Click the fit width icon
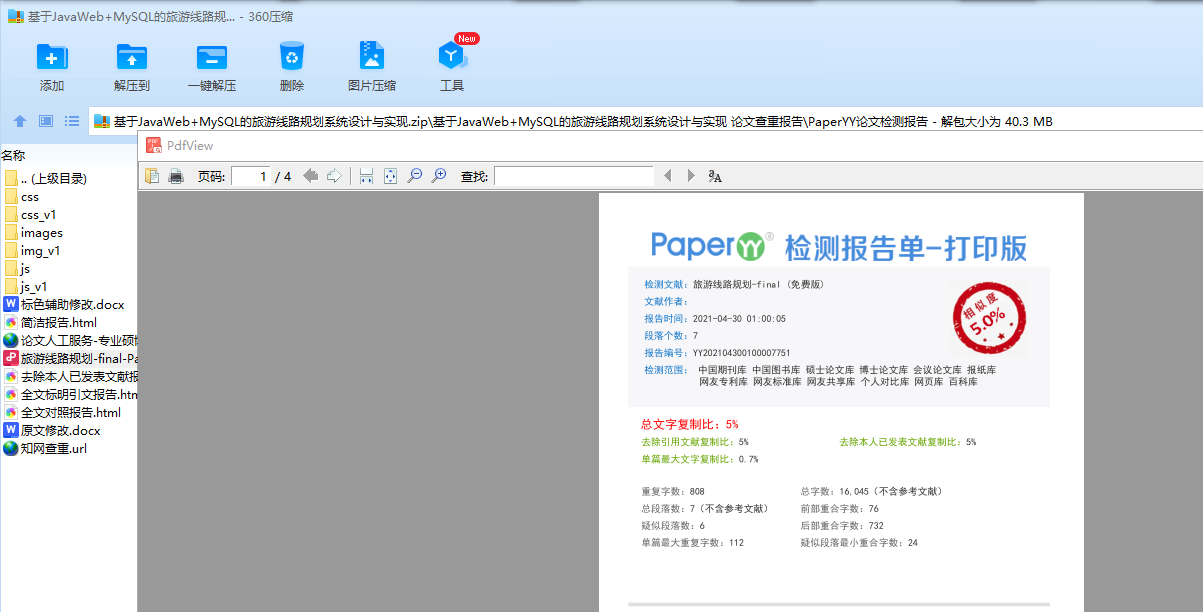 (x=366, y=176)
